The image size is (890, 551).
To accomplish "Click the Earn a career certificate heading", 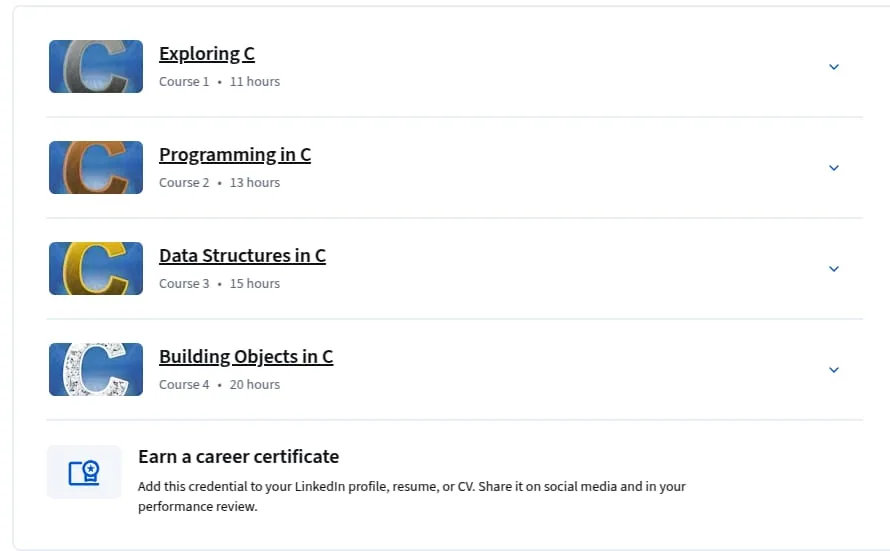I will click(x=238, y=457).
